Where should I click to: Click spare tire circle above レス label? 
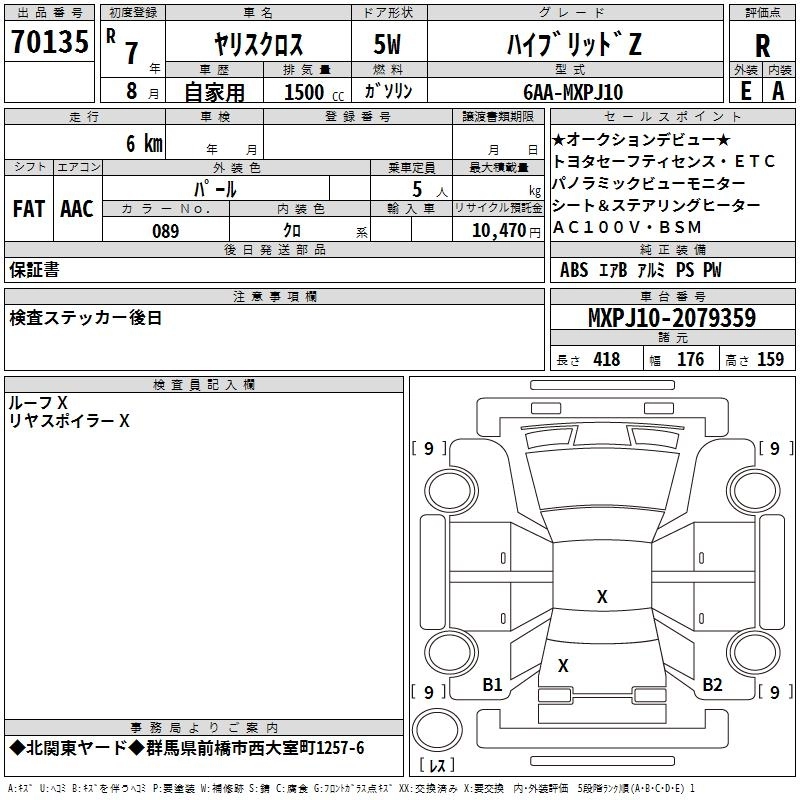pyautogui.click(x=437, y=729)
